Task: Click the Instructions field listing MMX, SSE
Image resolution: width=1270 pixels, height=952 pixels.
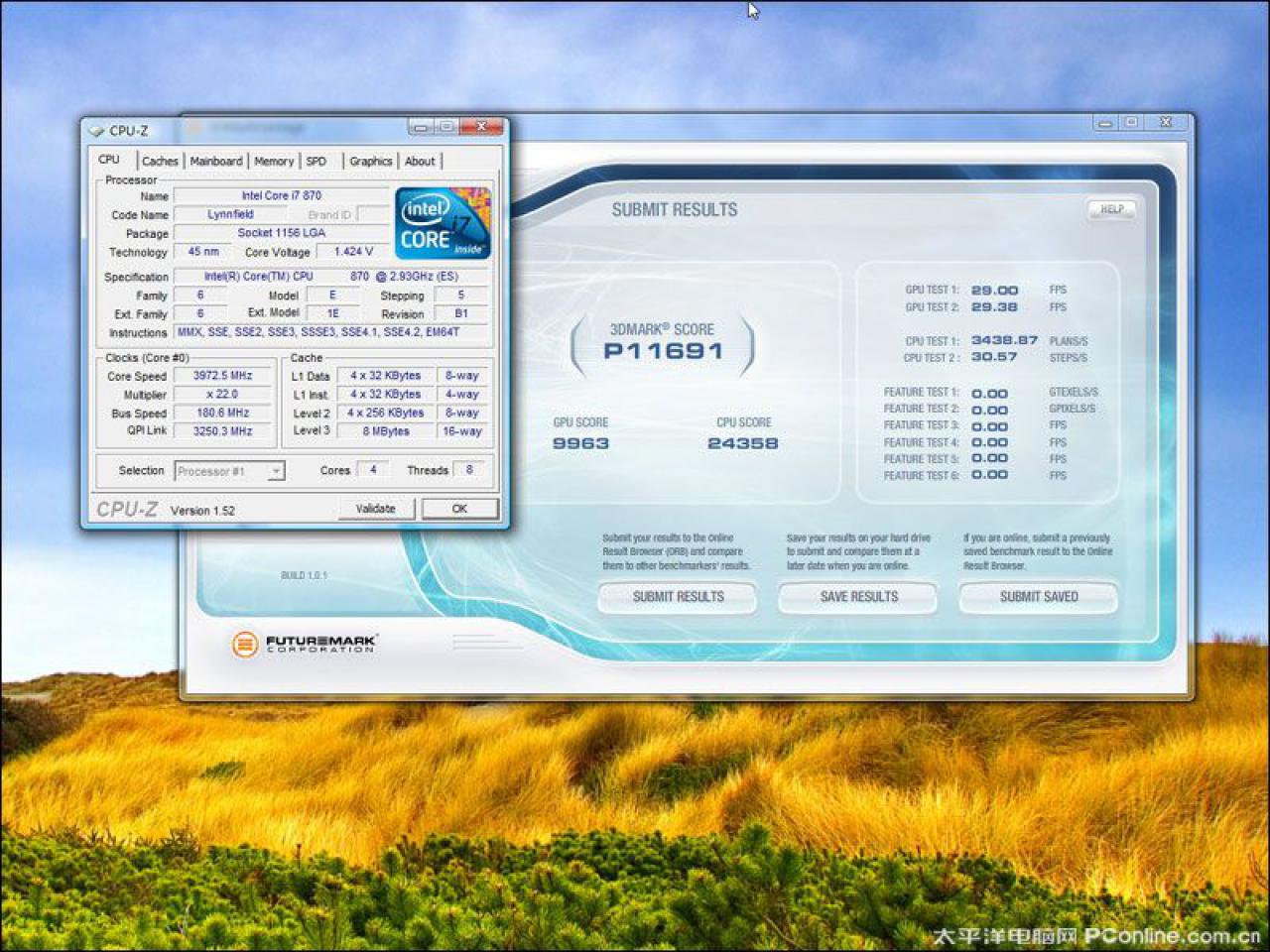Action: tap(331, 332)
